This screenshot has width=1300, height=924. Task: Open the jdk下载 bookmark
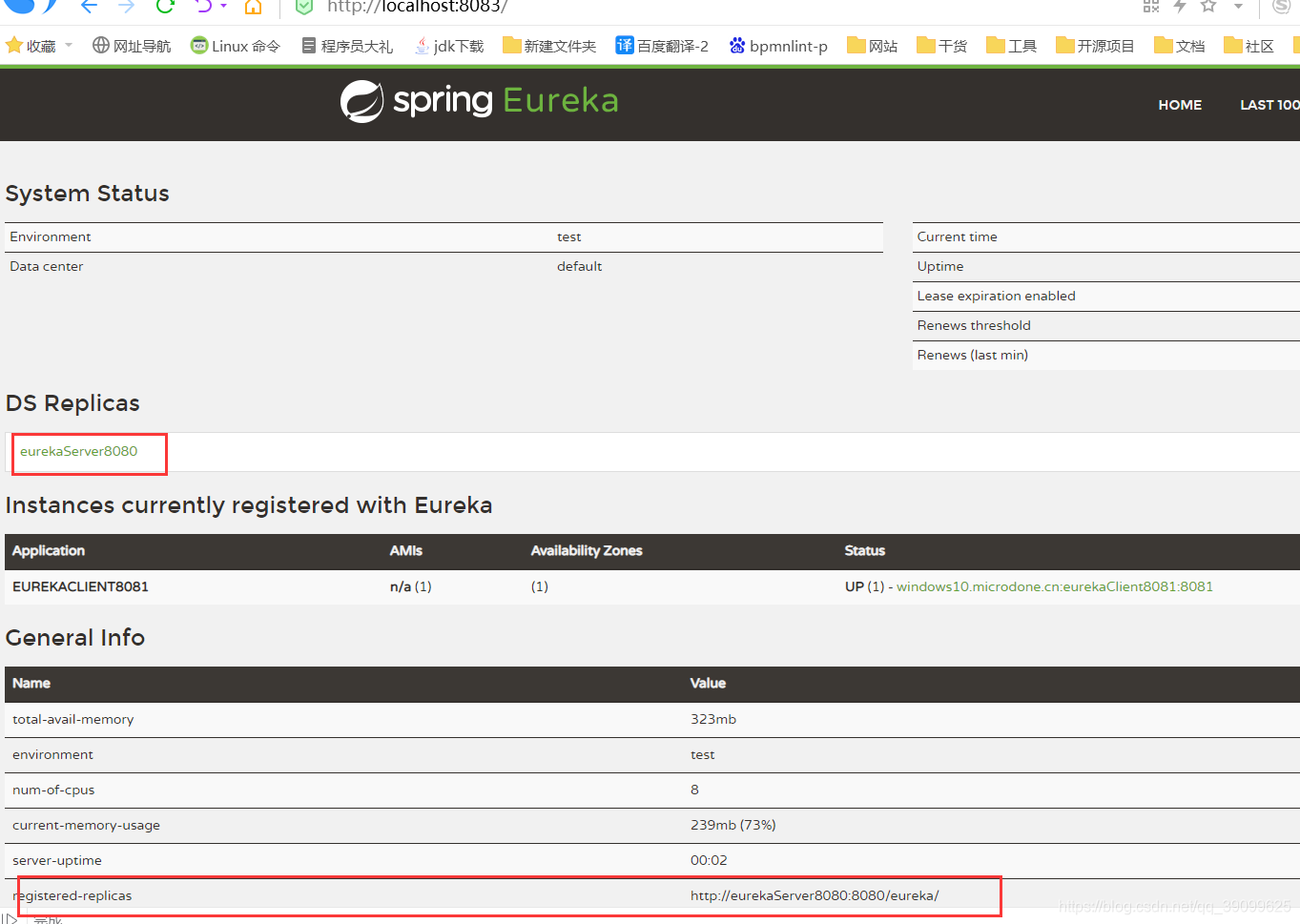coord(449,46)
